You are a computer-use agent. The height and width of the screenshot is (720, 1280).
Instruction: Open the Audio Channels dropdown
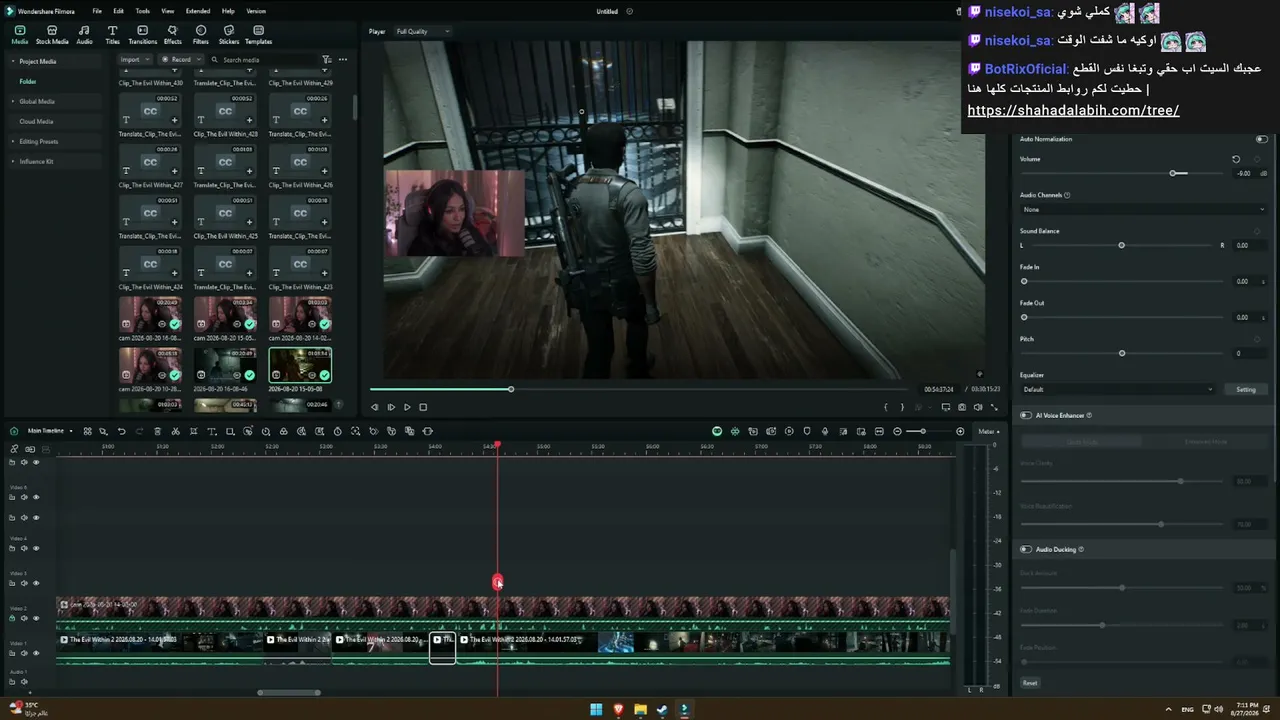1143,210
